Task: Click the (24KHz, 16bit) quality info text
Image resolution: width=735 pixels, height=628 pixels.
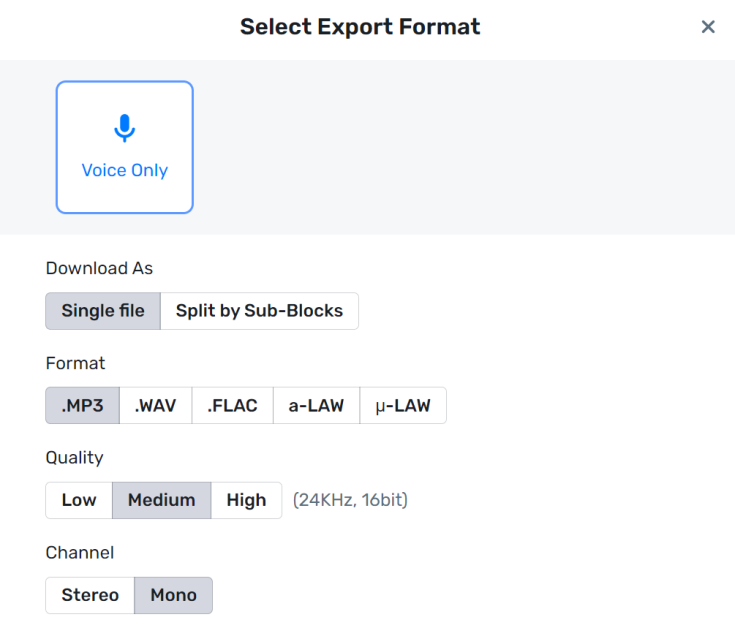Action: click(x=350, y=500)
